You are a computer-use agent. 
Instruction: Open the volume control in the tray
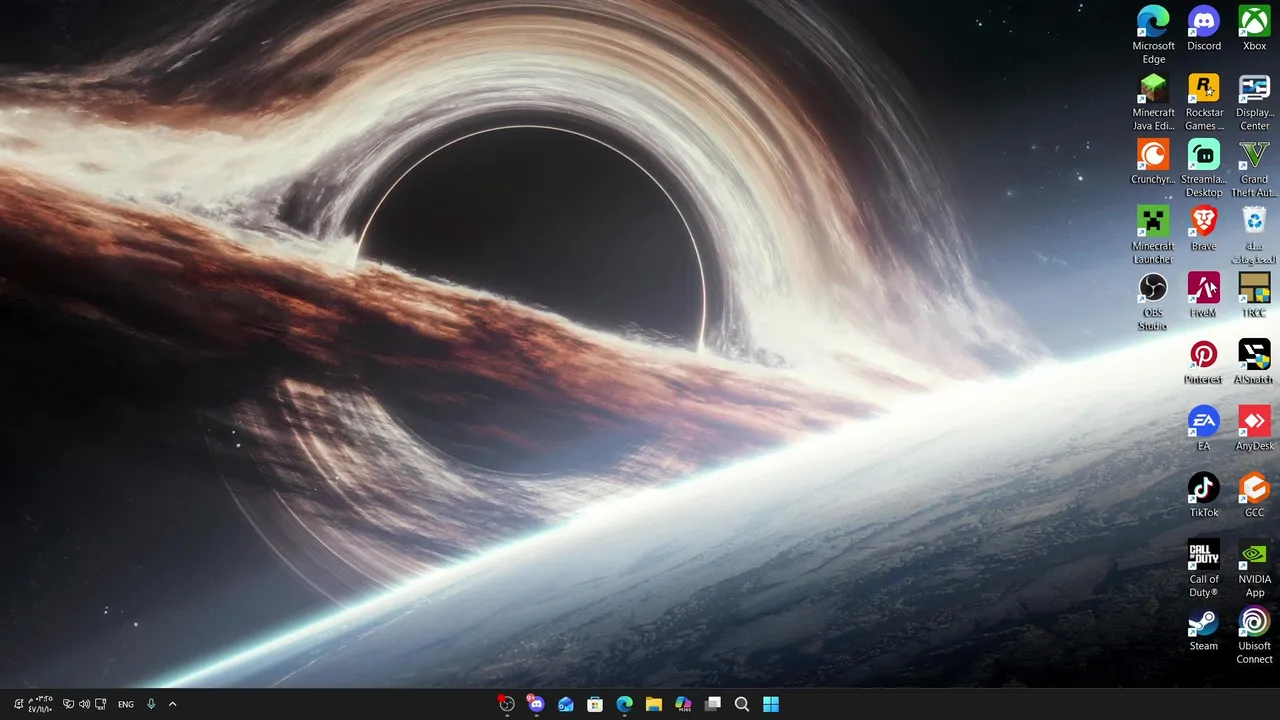point(84,704)
